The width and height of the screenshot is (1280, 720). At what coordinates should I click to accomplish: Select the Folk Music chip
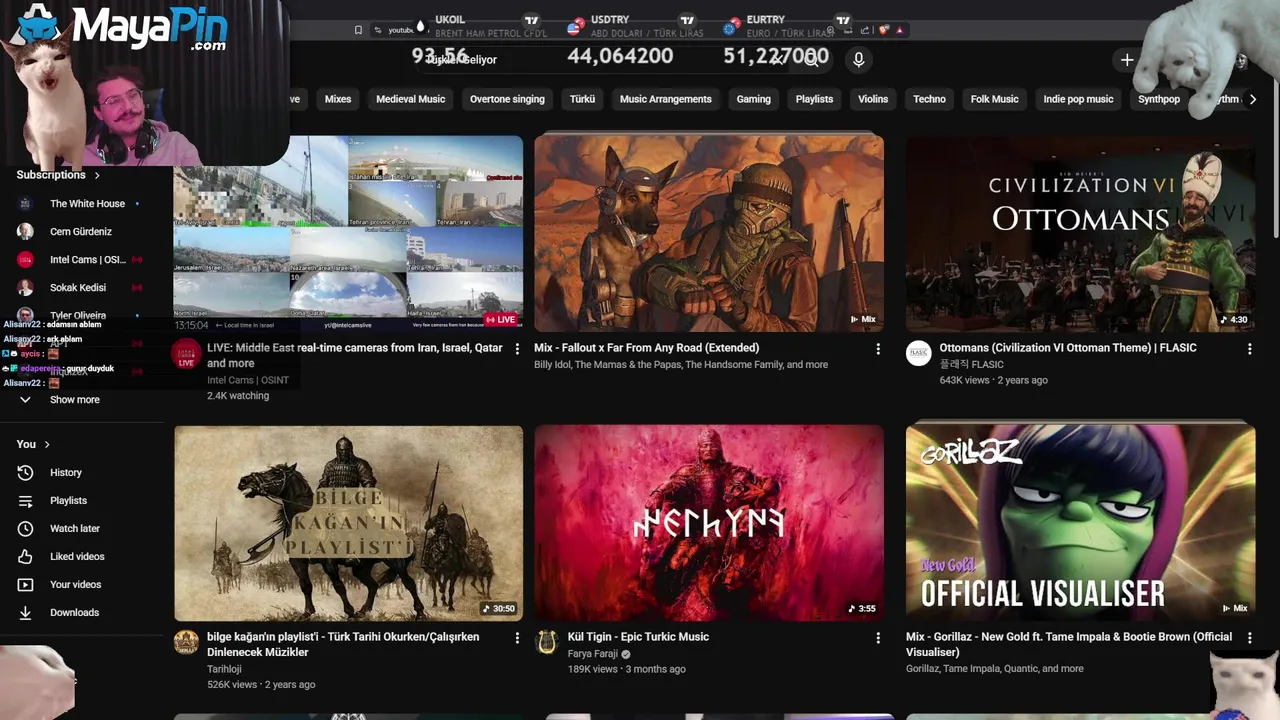[x=994, y=99]
